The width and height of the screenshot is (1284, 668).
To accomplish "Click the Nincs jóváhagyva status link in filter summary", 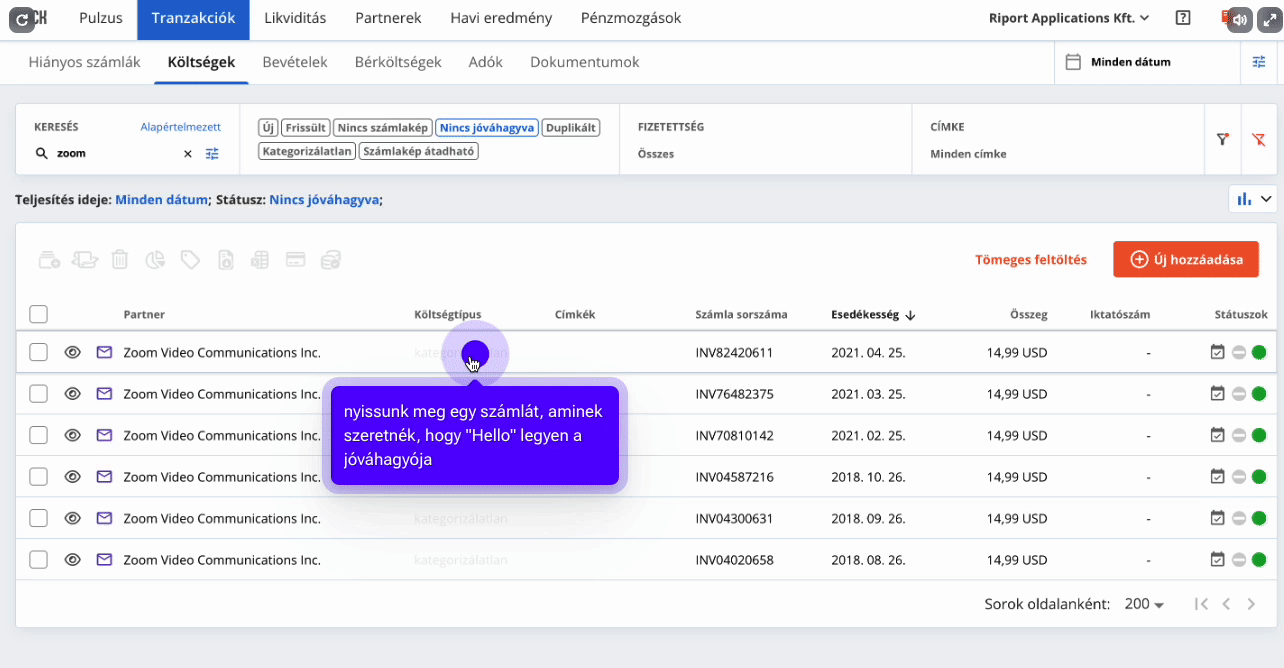I will coord(324,200).
